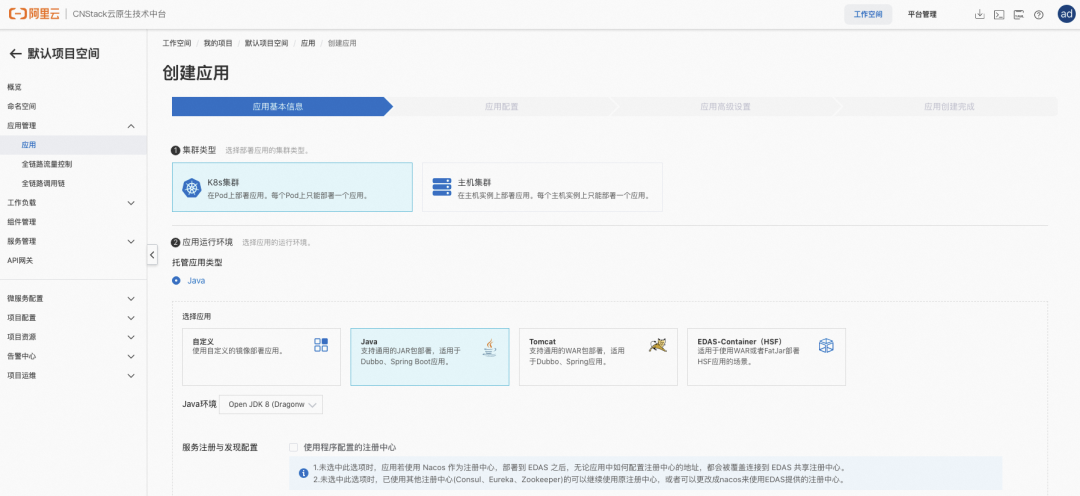Image resolution: width=1080 pixels, height=496 pixels.
Task: Select the K8s集群 cluster type card
Action: 292,187
